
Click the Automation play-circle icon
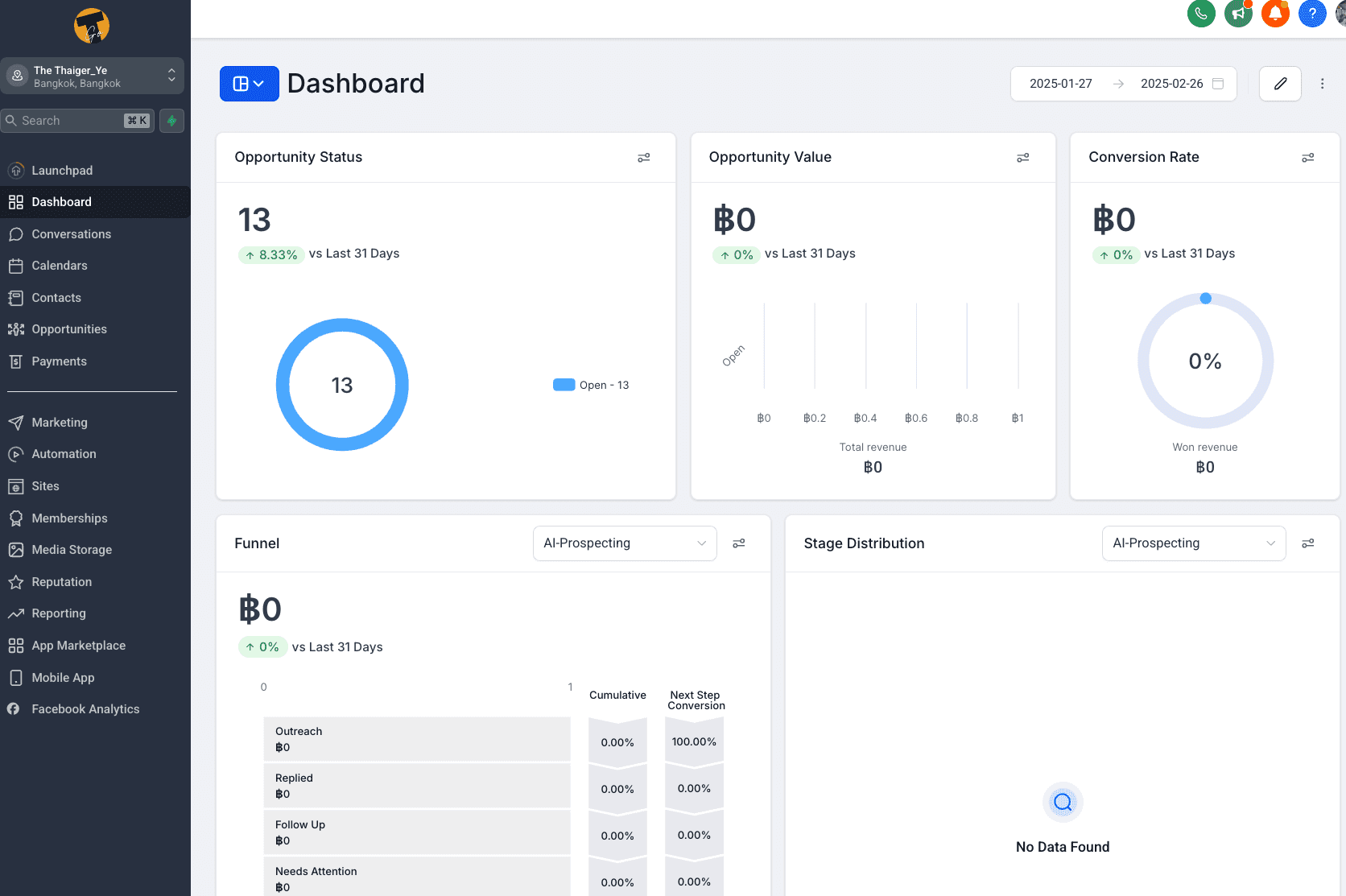click(16, 454)
